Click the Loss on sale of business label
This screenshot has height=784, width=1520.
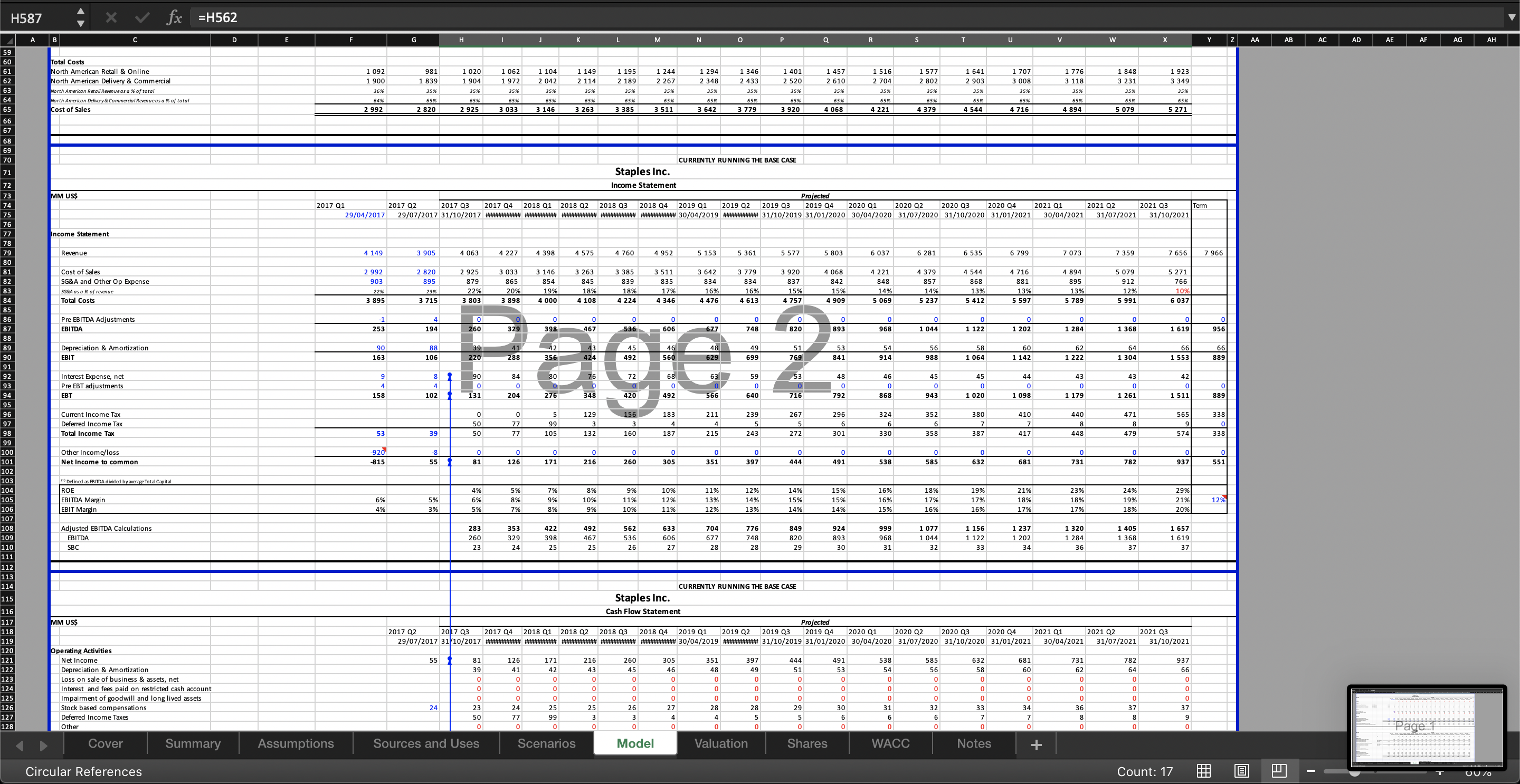coord(120,679)
